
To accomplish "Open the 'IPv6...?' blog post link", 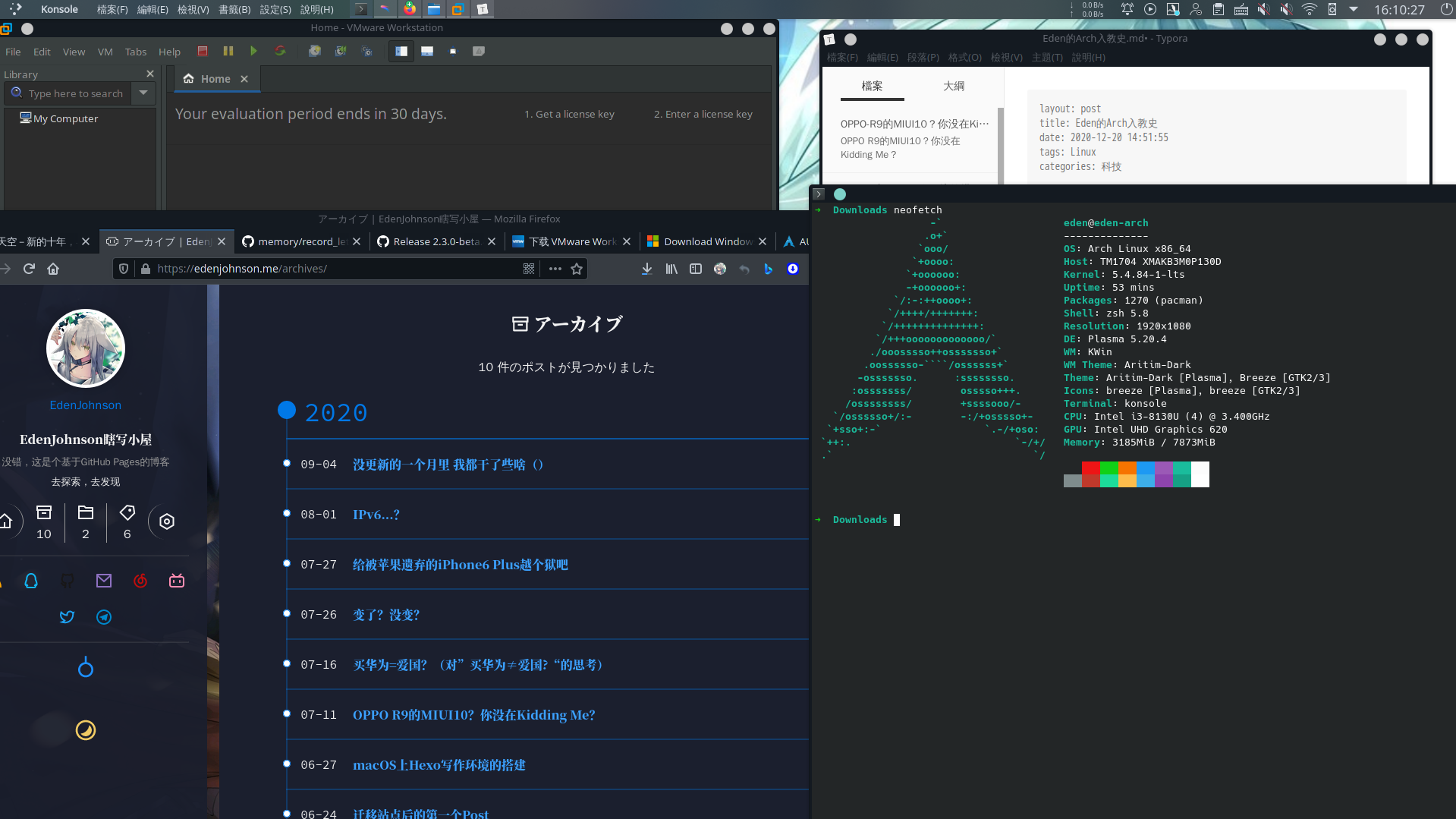I will [376, 515].
